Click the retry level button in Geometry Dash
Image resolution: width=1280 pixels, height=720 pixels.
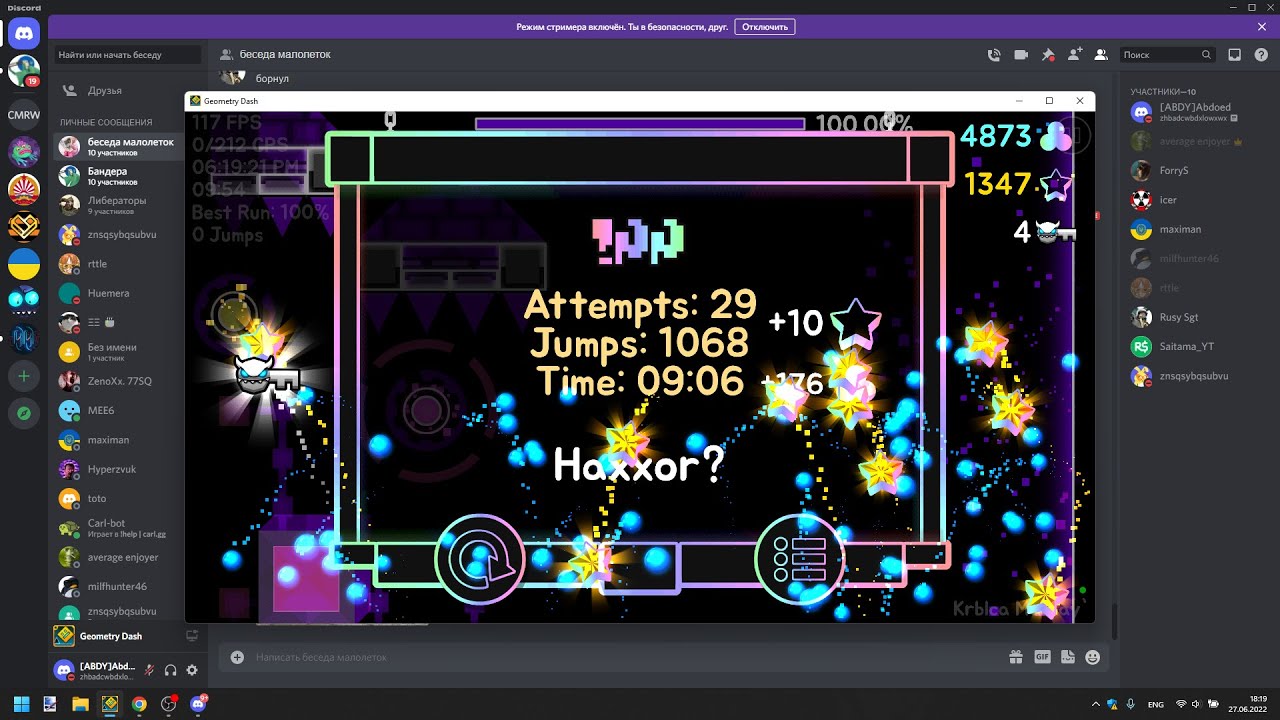pyautogui.click(x=481, y=560)
